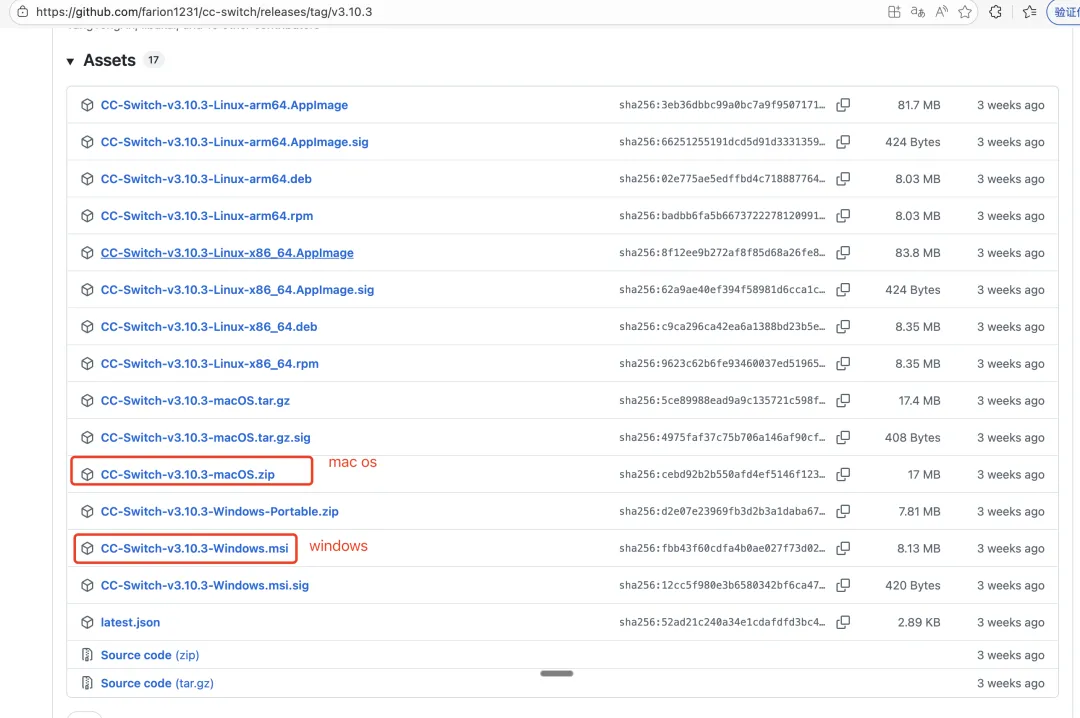Download CC-Switch-v3.10.3-macOS.zip

point(187,474)
